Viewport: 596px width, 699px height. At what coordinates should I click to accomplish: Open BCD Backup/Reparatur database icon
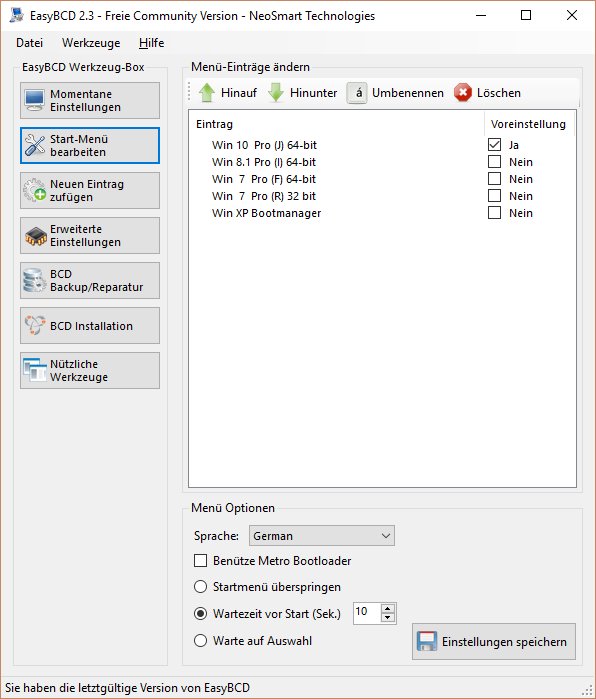tap(34, 280)
